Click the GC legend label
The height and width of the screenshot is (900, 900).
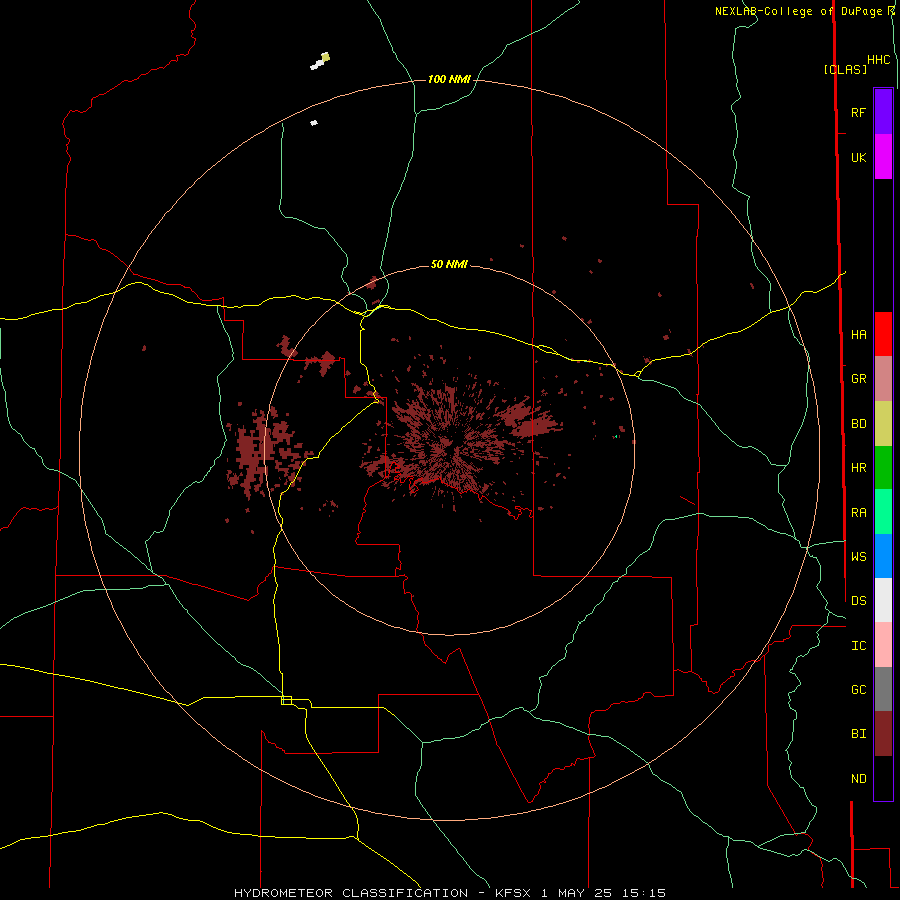click(858, 690)
